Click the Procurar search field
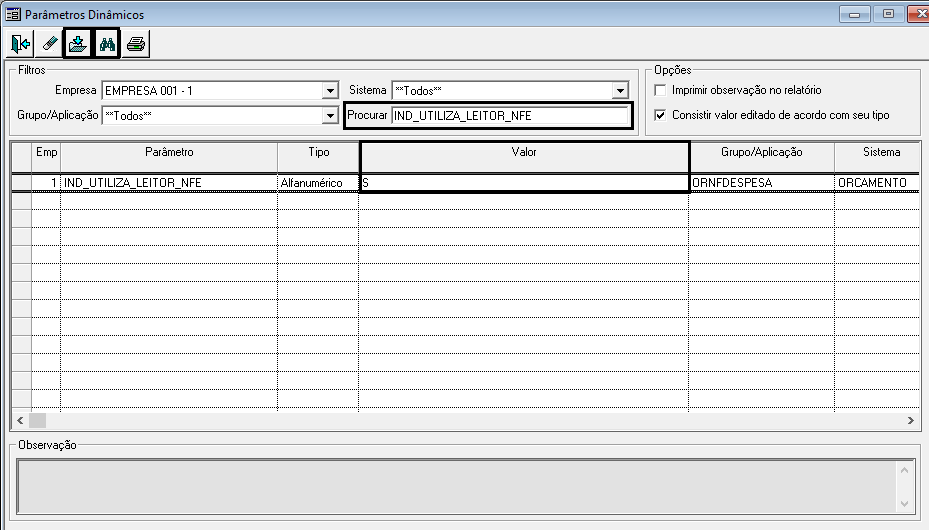This screenshot has height=530, width=929. 510,115
